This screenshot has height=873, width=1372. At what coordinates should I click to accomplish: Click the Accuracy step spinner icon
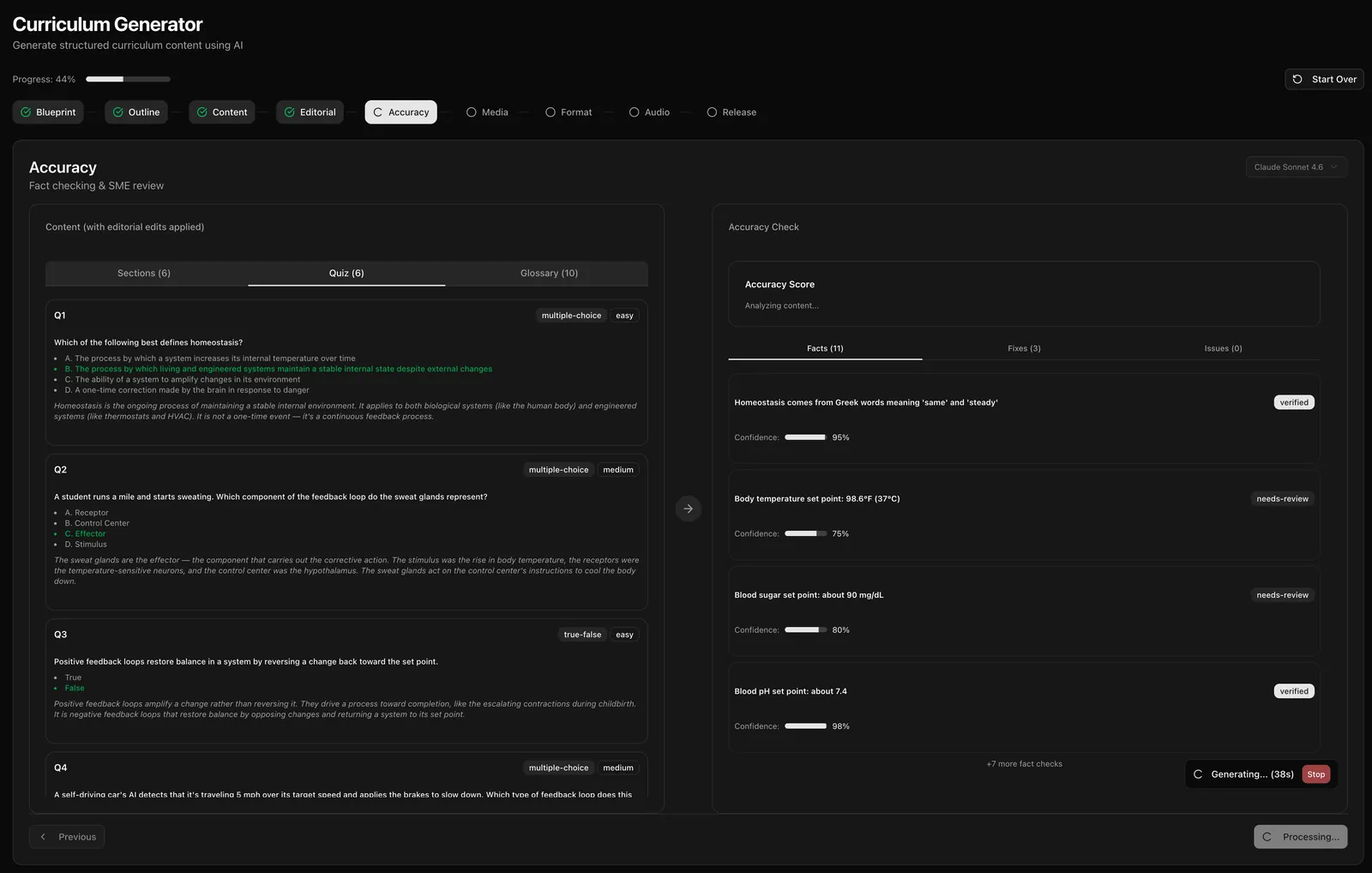tap(377, 112)
